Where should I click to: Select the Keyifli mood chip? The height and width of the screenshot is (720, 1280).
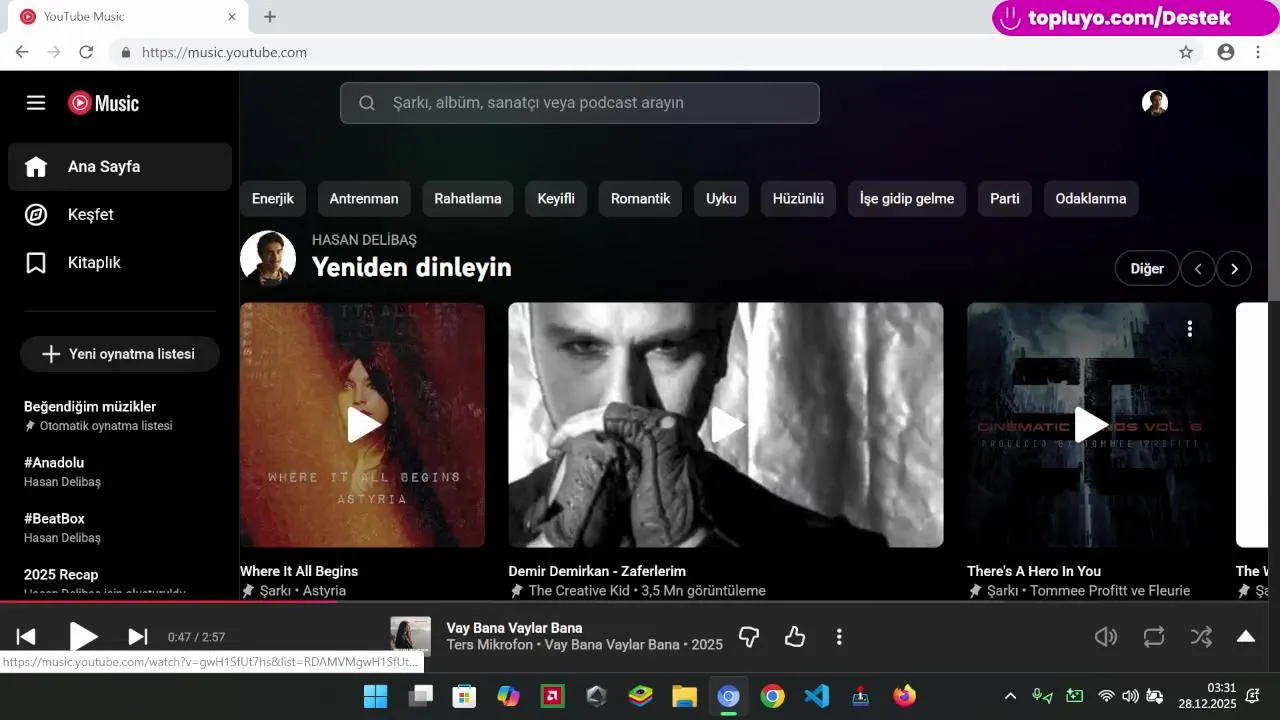click(556, 199)
